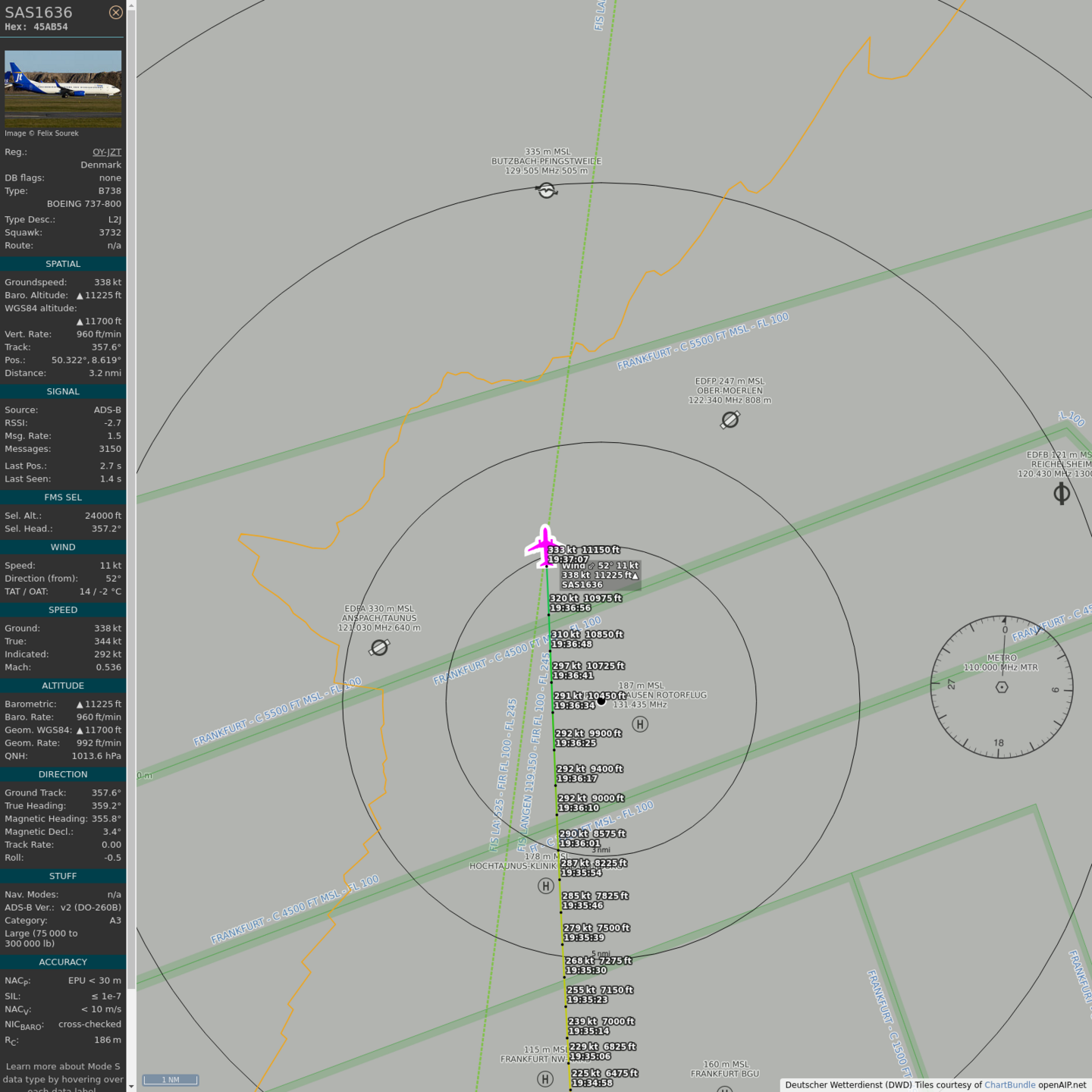Click the SAS1636 callsign map label
Viewport: 1092px width, 1092px height.
(x=582, y=585)
